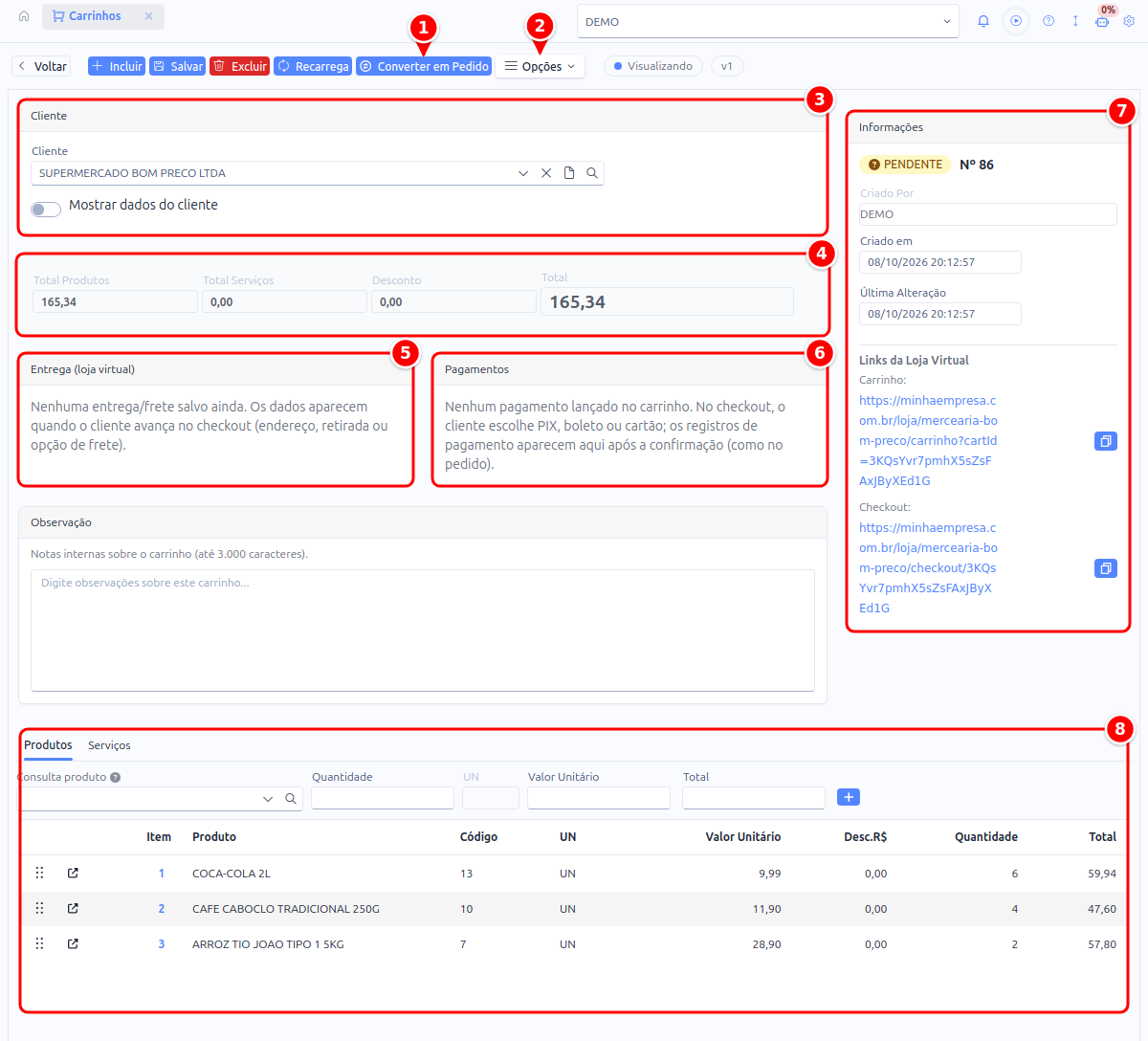Click the vertical arrows icon in header

coord(1075,21)
